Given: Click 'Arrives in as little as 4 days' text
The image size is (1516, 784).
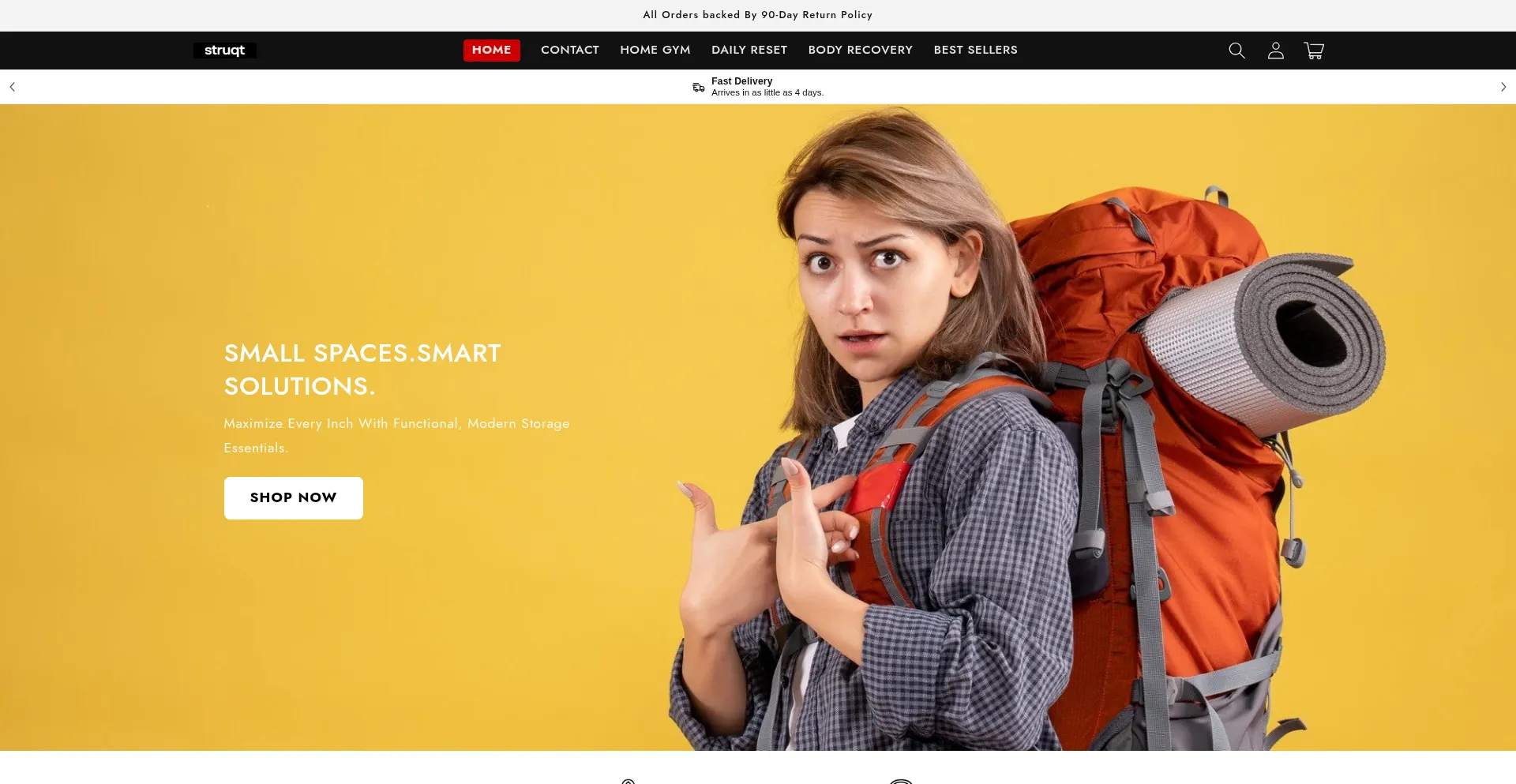Looking at the screenshot, I should point(767,92).
